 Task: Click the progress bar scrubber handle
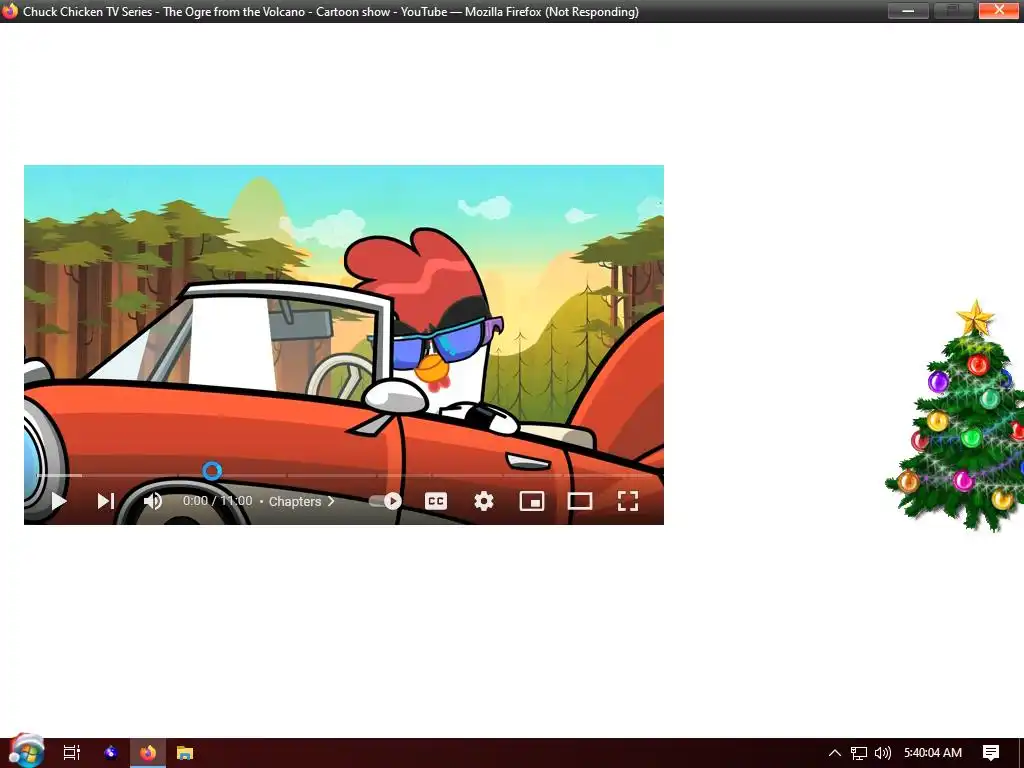[212, 471]
